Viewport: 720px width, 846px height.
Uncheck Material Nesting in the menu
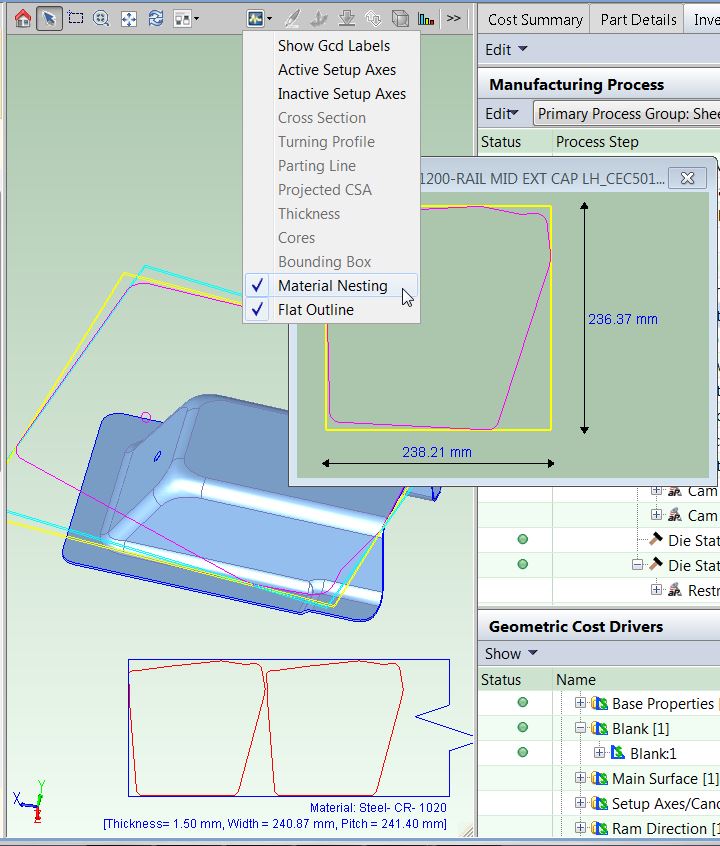click(332, 286)
